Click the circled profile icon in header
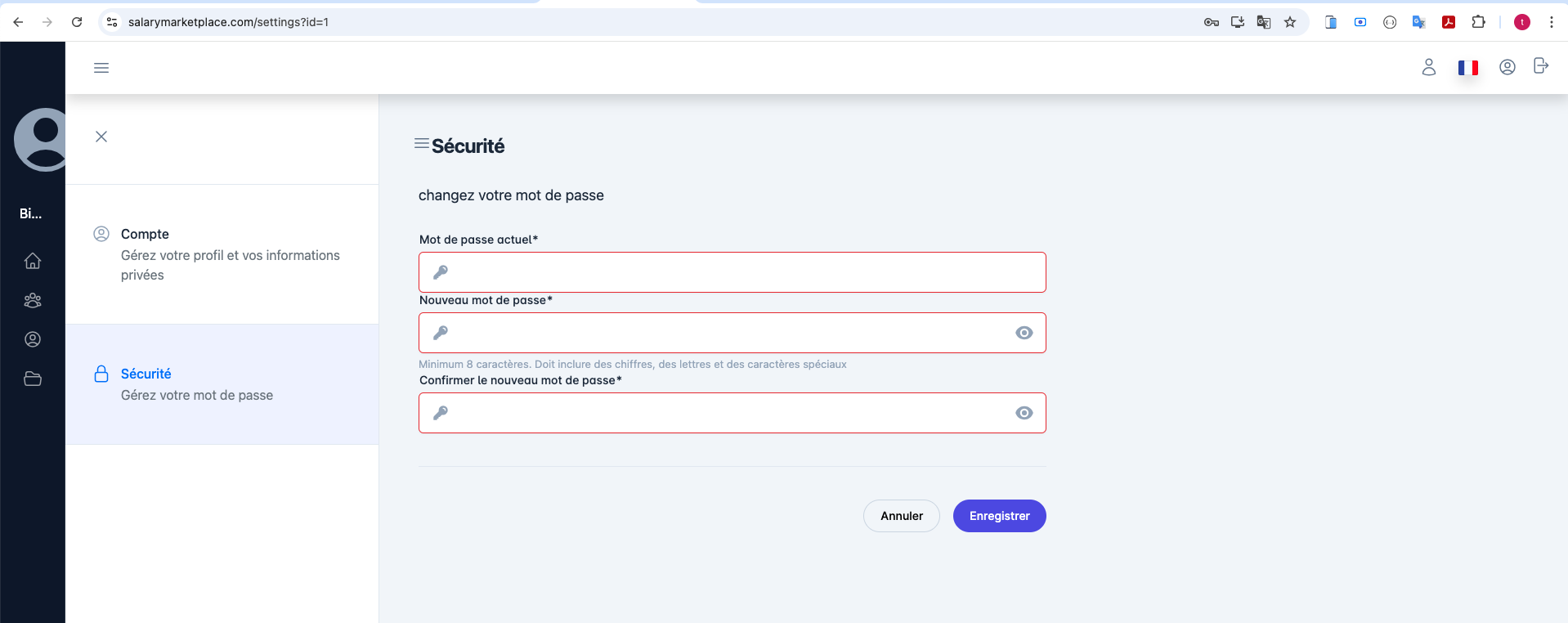 [x=1507, y=67]
